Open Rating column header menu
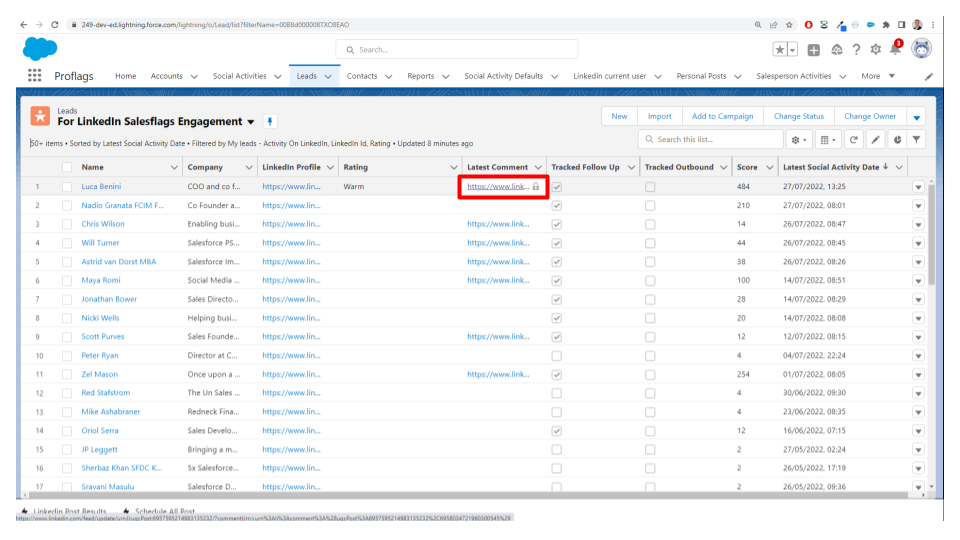Image resolution: width=960 pixels, height=540 pixels. pyautogui.click(x=454, y=167)
